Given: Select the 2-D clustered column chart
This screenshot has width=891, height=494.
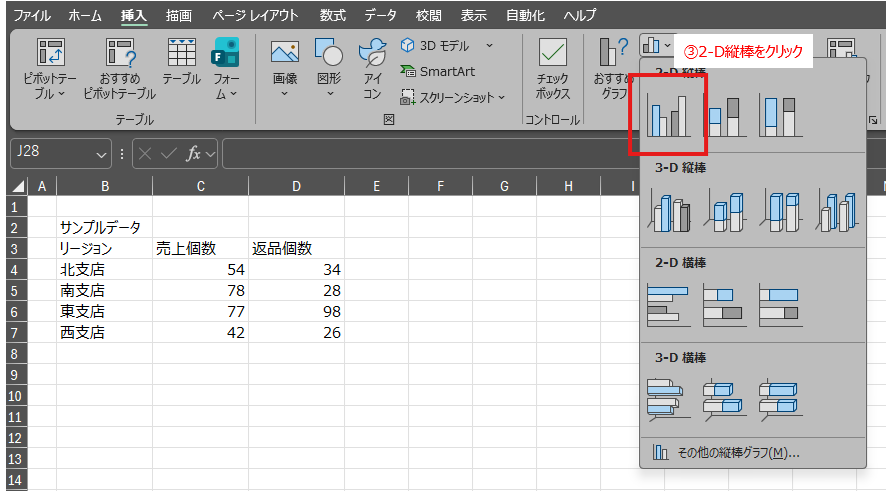Looking at the screenshot, I should [x=667, y=114].
